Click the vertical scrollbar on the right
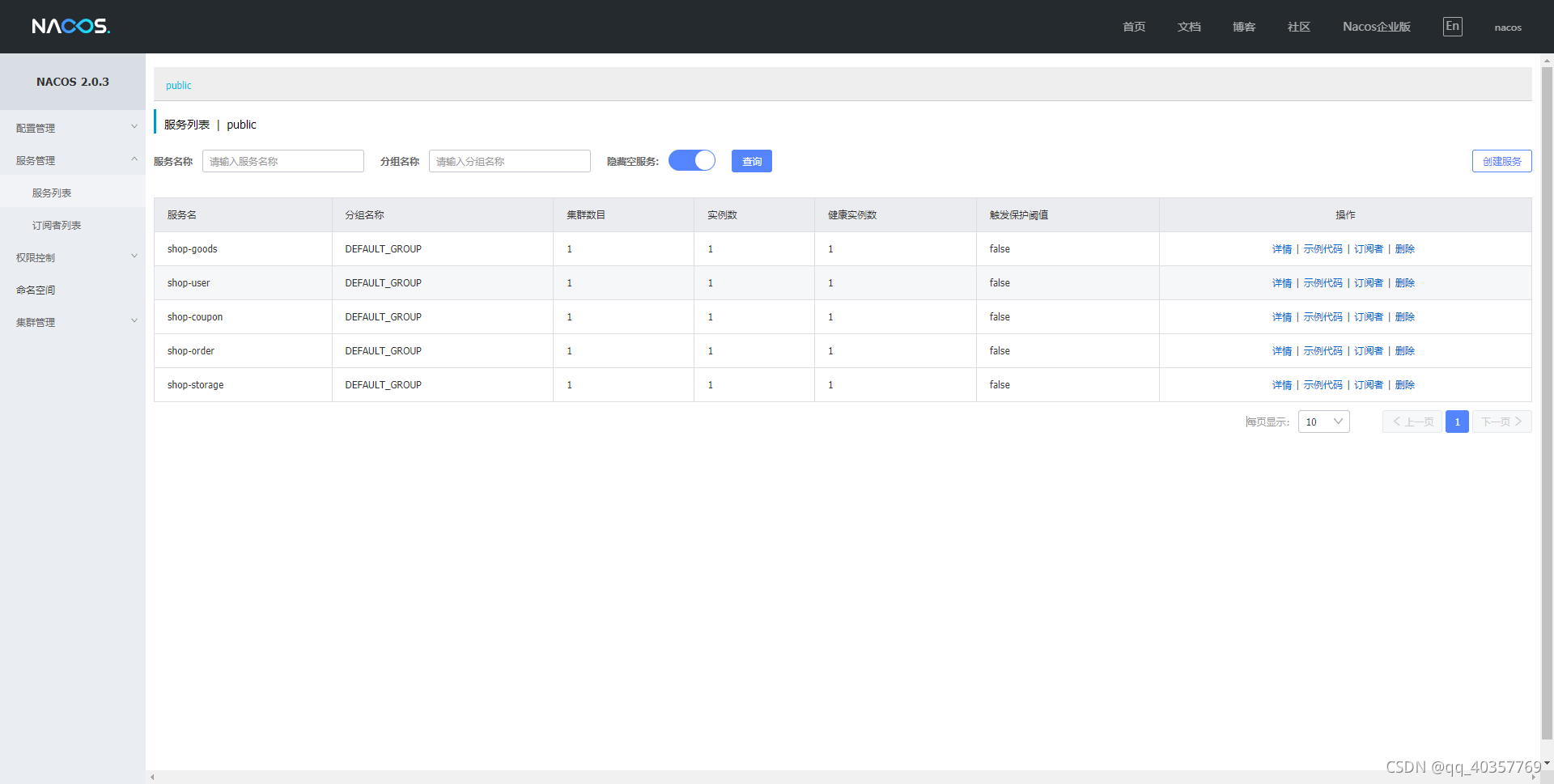1554x784 pixels. pyautogui.click(x=1547, y=403)
